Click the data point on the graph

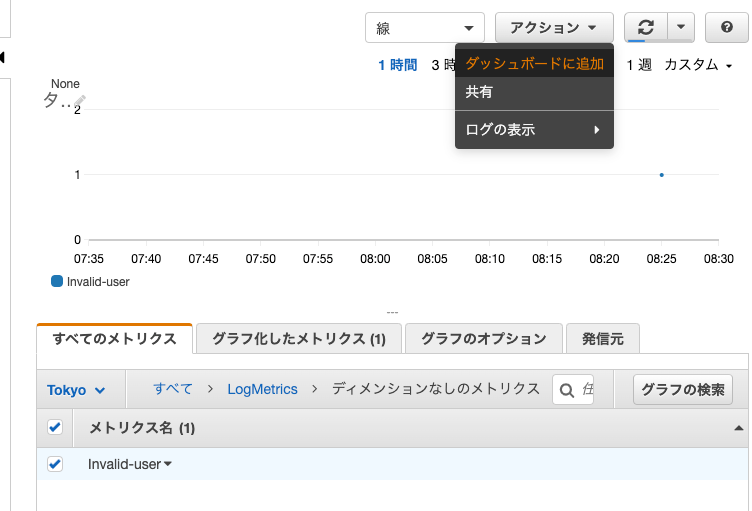click(661, 175)
